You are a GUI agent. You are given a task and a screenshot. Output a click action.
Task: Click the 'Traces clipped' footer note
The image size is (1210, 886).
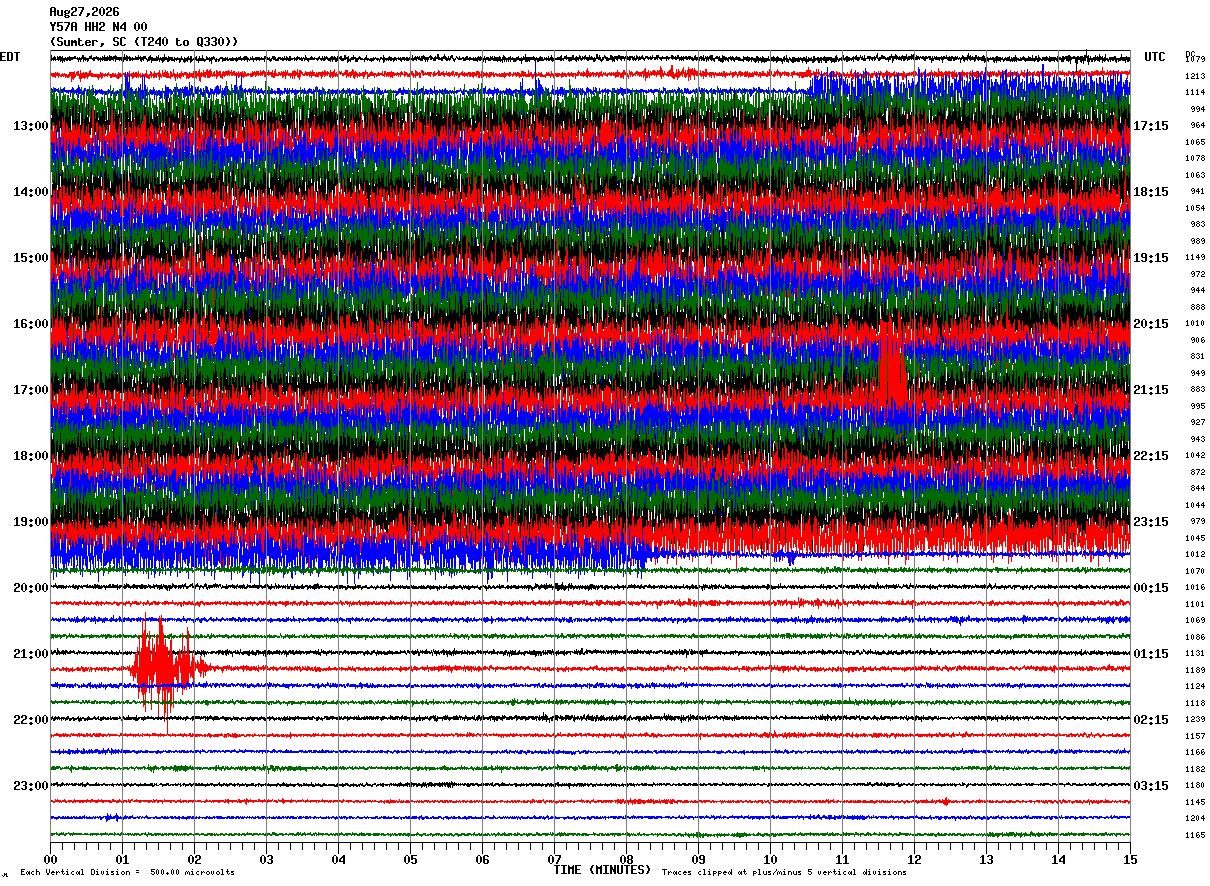[x=784, y=873]
